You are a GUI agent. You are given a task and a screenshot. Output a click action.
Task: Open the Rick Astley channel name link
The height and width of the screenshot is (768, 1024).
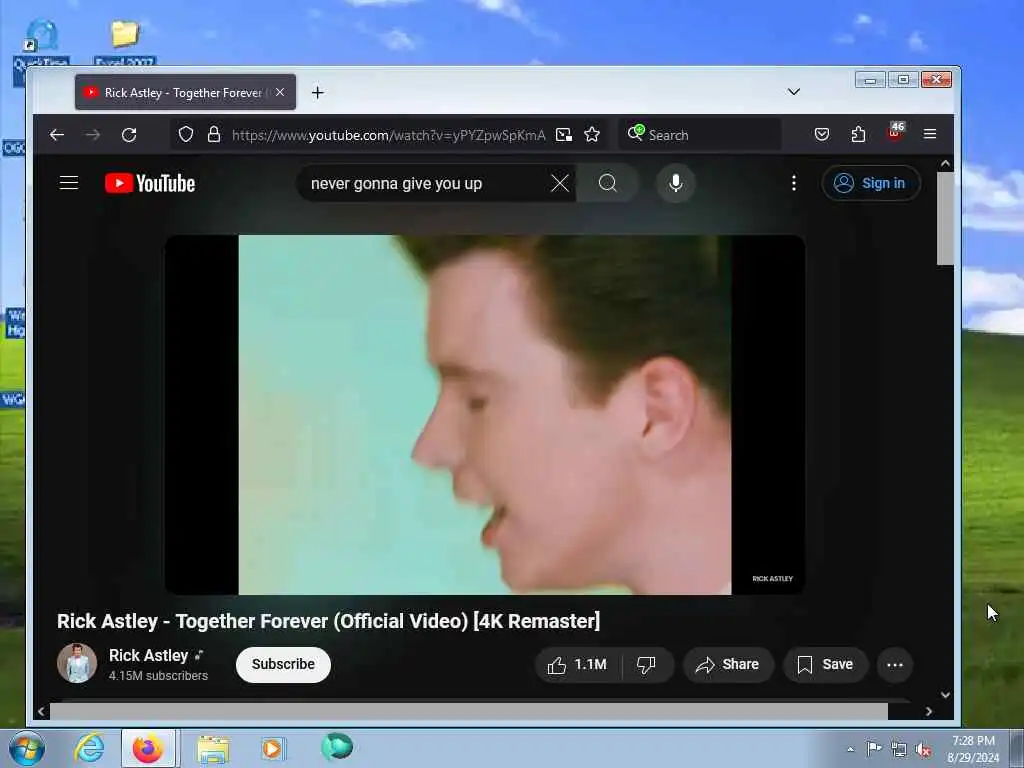tap(148, 655)
